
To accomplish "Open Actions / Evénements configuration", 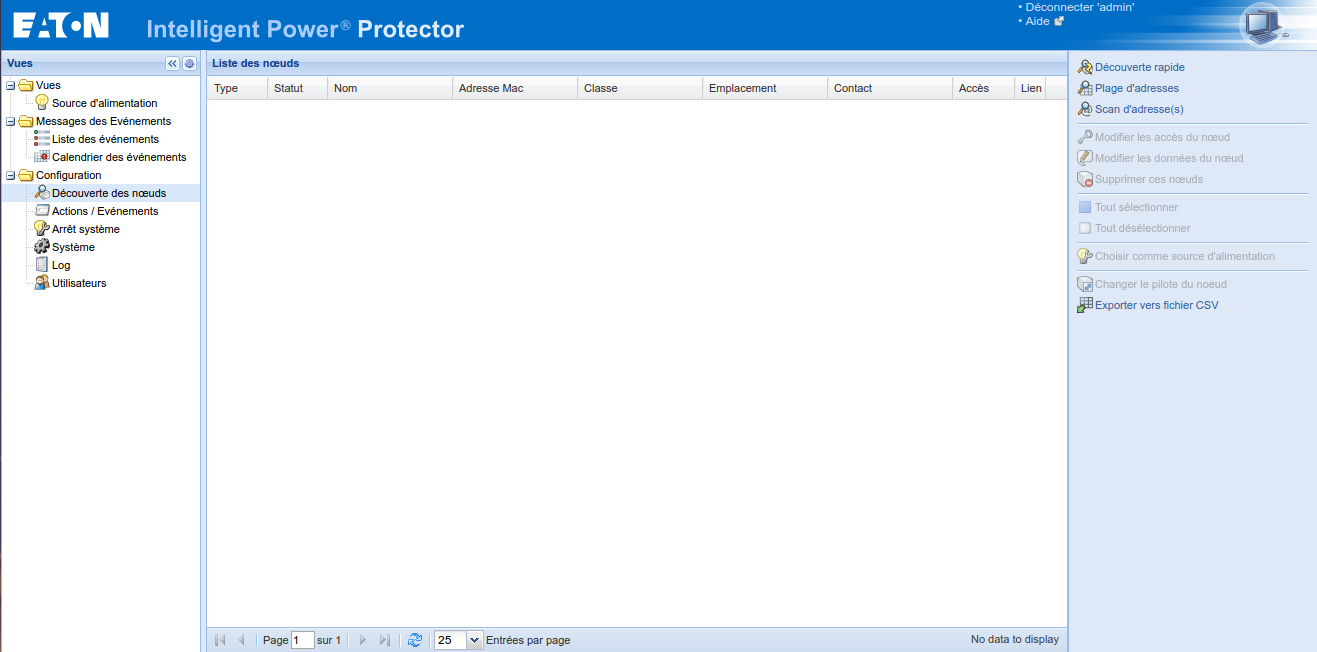I will tap(105, 211).
